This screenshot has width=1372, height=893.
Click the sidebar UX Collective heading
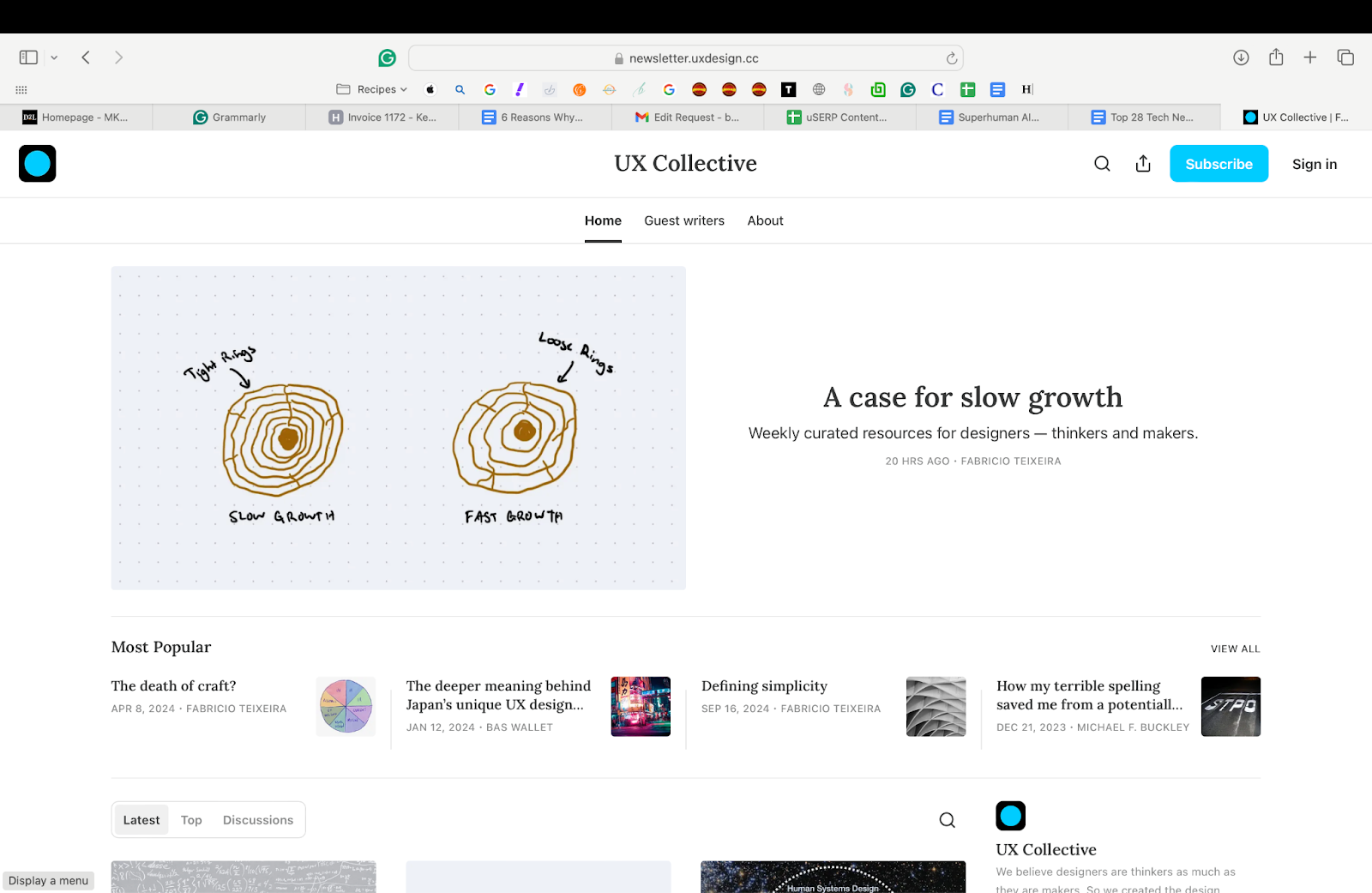click(x=1046, y=849)
